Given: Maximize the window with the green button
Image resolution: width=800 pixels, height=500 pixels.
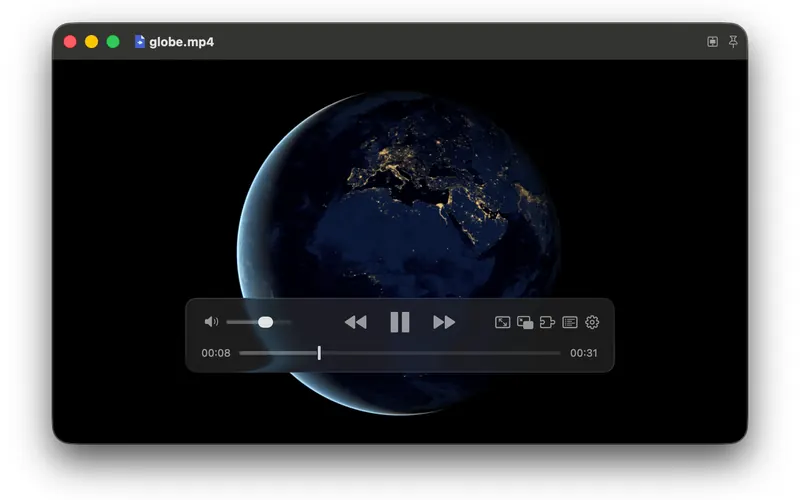Looking at the screenshot, I should [113, 42].
